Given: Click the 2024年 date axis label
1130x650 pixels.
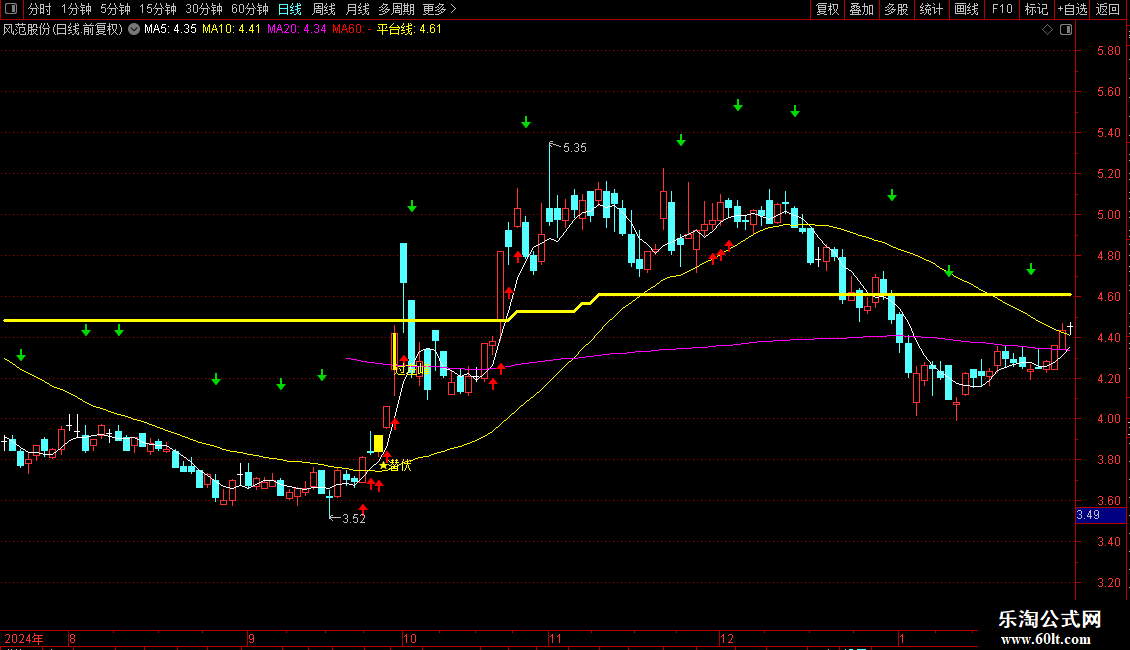Looking at the screenshot, I should pyautogui.click(x=24, y=638).
